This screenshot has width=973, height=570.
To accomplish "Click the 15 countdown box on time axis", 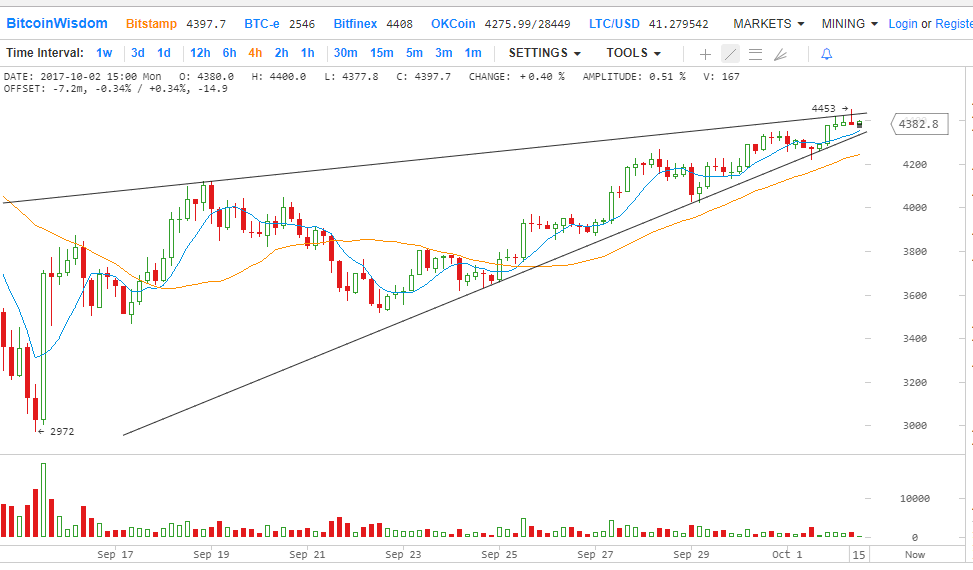I will pos(858,554).
